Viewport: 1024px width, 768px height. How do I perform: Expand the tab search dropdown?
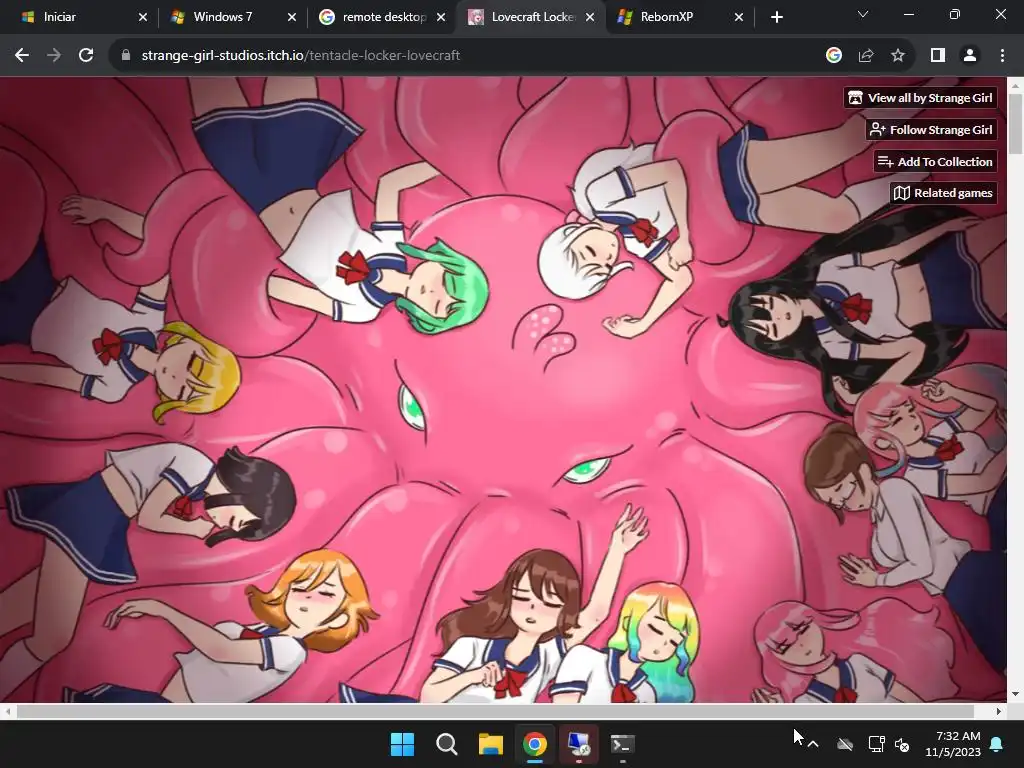[863, 14]
